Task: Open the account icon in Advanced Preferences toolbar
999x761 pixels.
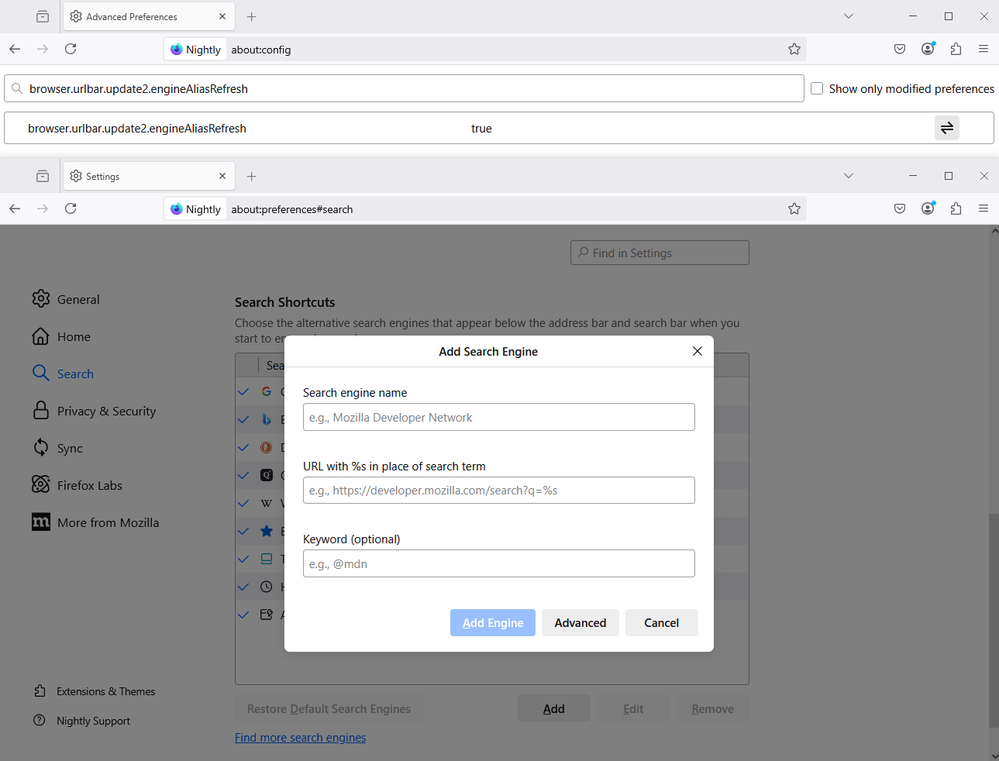Action: 928,49
